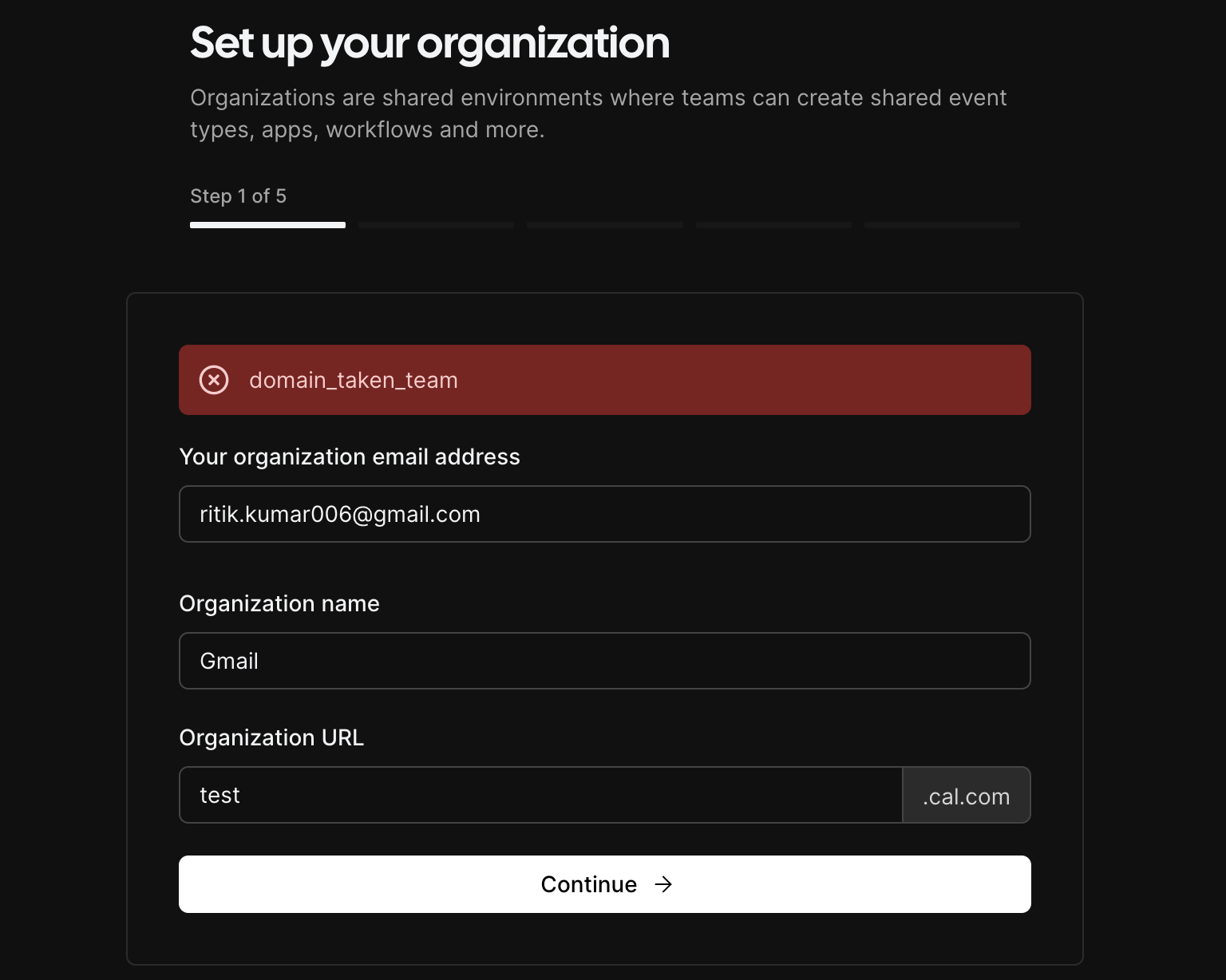
Task: Click the filled Step 1 progress bar
Action: 267,225
